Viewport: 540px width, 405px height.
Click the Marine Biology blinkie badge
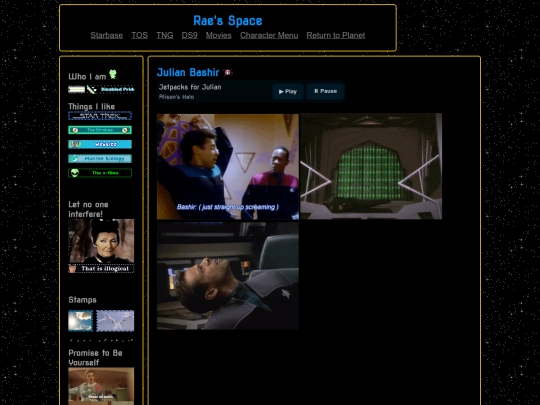coord(100,159)
